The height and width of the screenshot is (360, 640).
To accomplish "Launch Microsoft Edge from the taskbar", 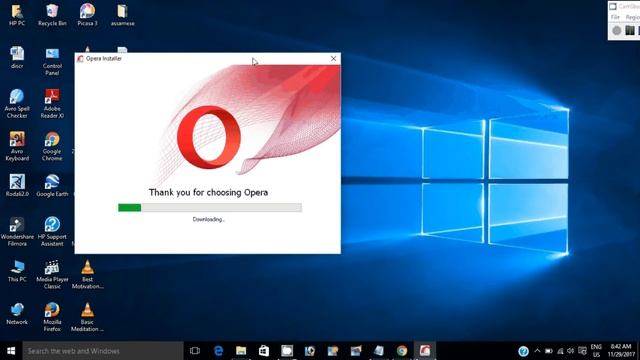I will click(218, 351).
